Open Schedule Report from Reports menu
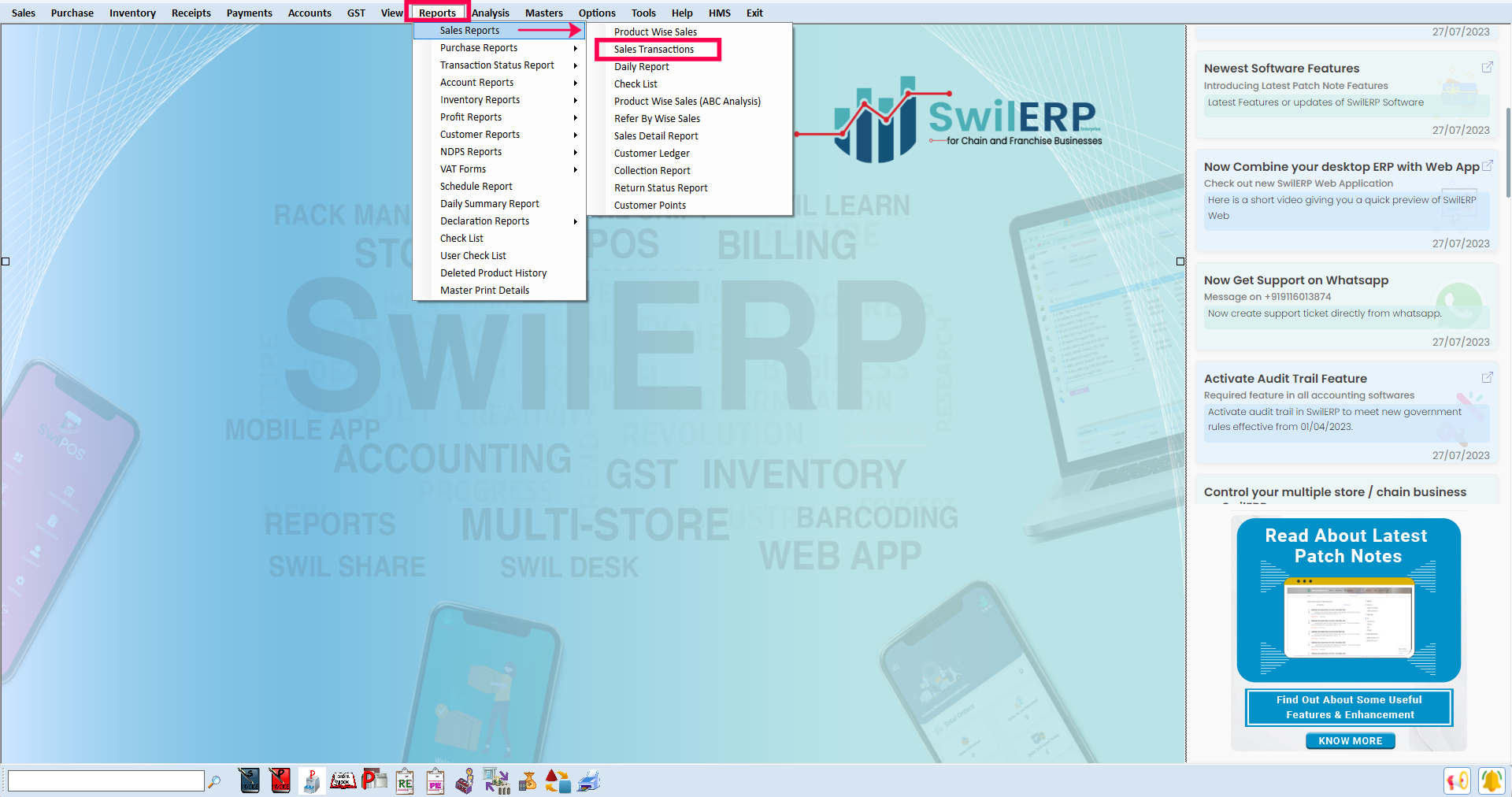 (x=499, y=187)
